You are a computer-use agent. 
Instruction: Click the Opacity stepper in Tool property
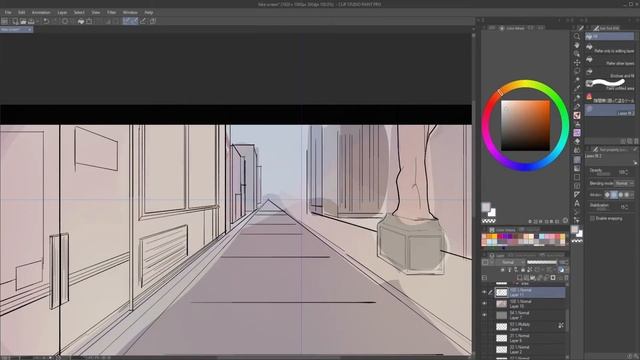[627, 172]
